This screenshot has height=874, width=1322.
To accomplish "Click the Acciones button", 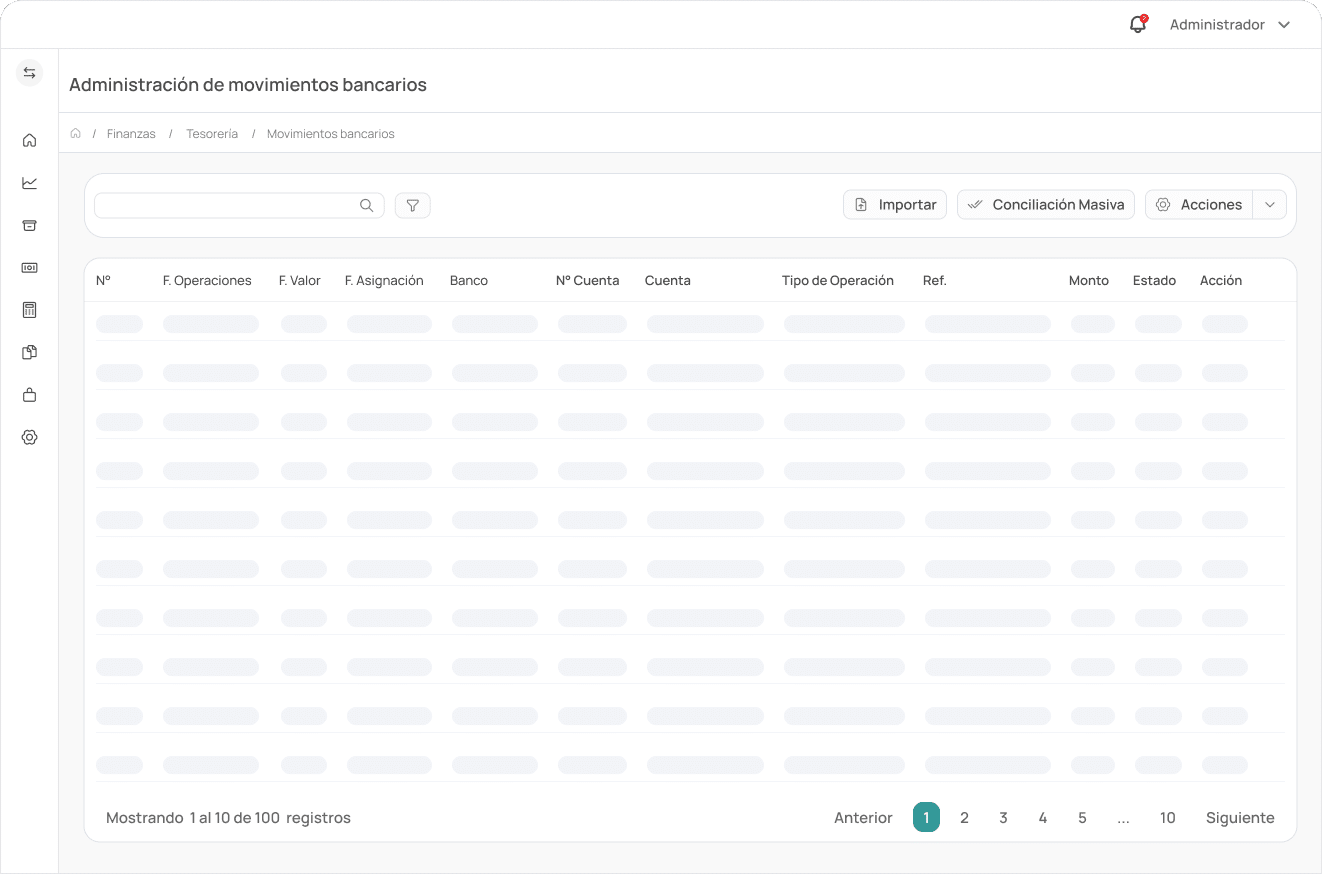I will (x=1199, y=204).
